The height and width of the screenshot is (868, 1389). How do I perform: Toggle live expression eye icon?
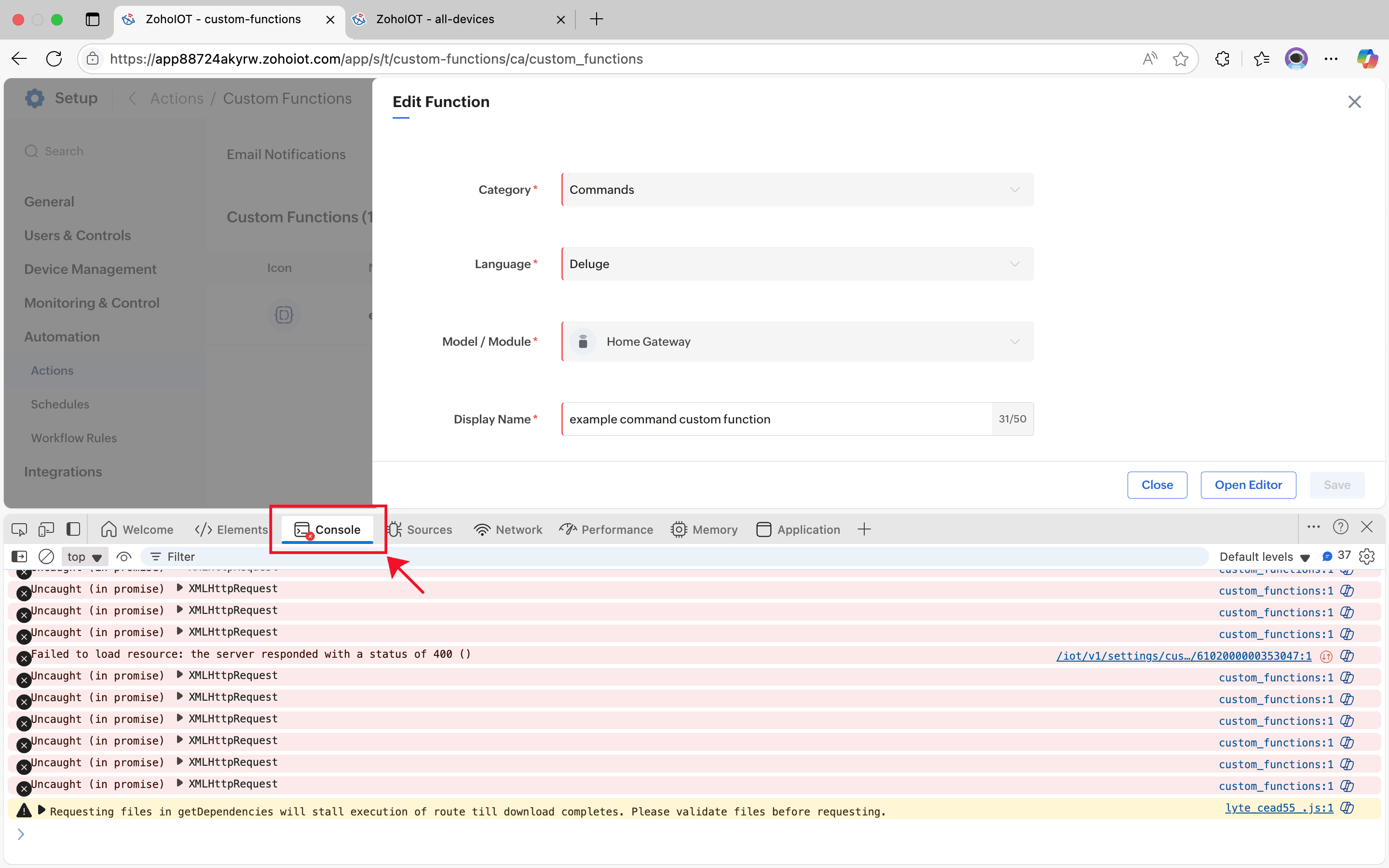point(124,556)
